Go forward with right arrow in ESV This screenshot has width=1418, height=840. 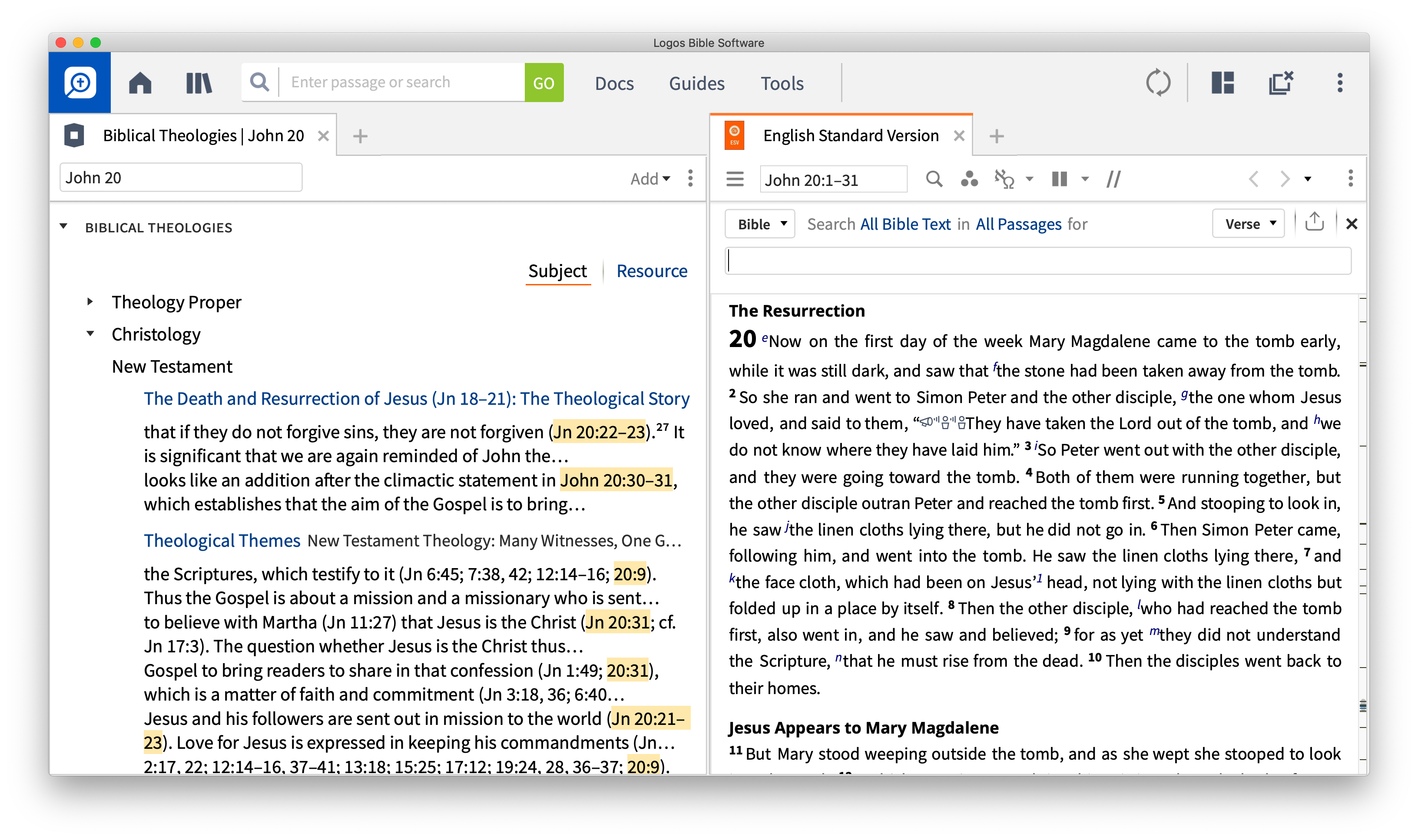click(1284, 179)
